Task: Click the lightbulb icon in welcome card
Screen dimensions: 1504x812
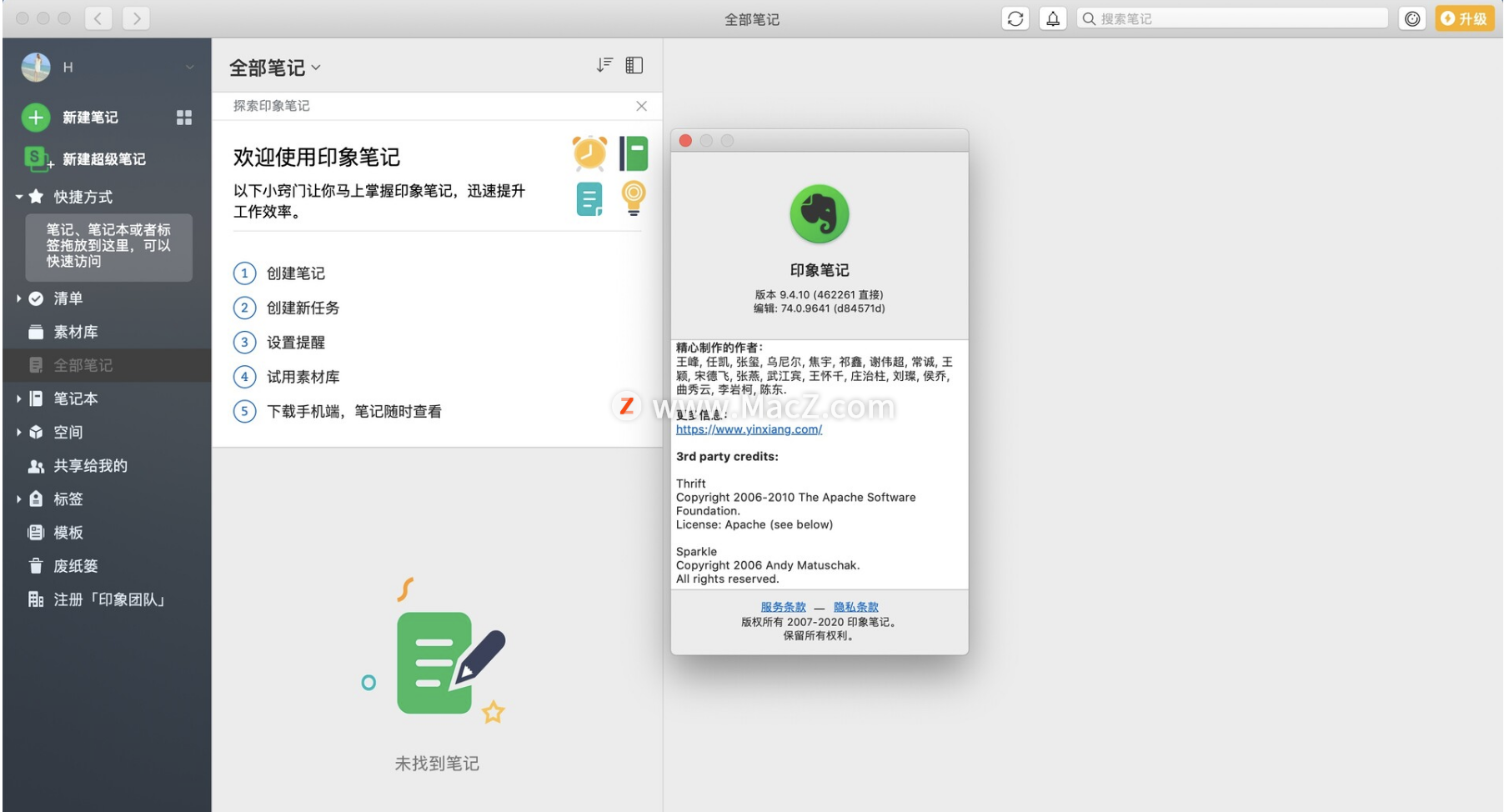Action: point(634,198)
